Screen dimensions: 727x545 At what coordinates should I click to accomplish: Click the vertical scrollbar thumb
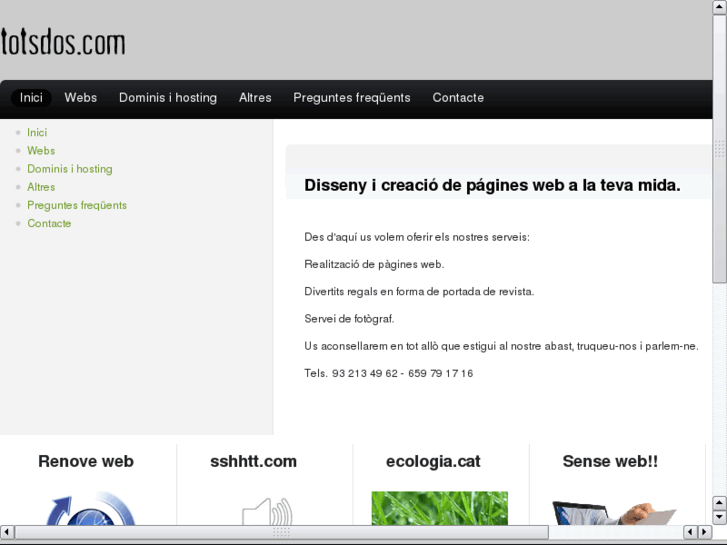click(720, 148)
